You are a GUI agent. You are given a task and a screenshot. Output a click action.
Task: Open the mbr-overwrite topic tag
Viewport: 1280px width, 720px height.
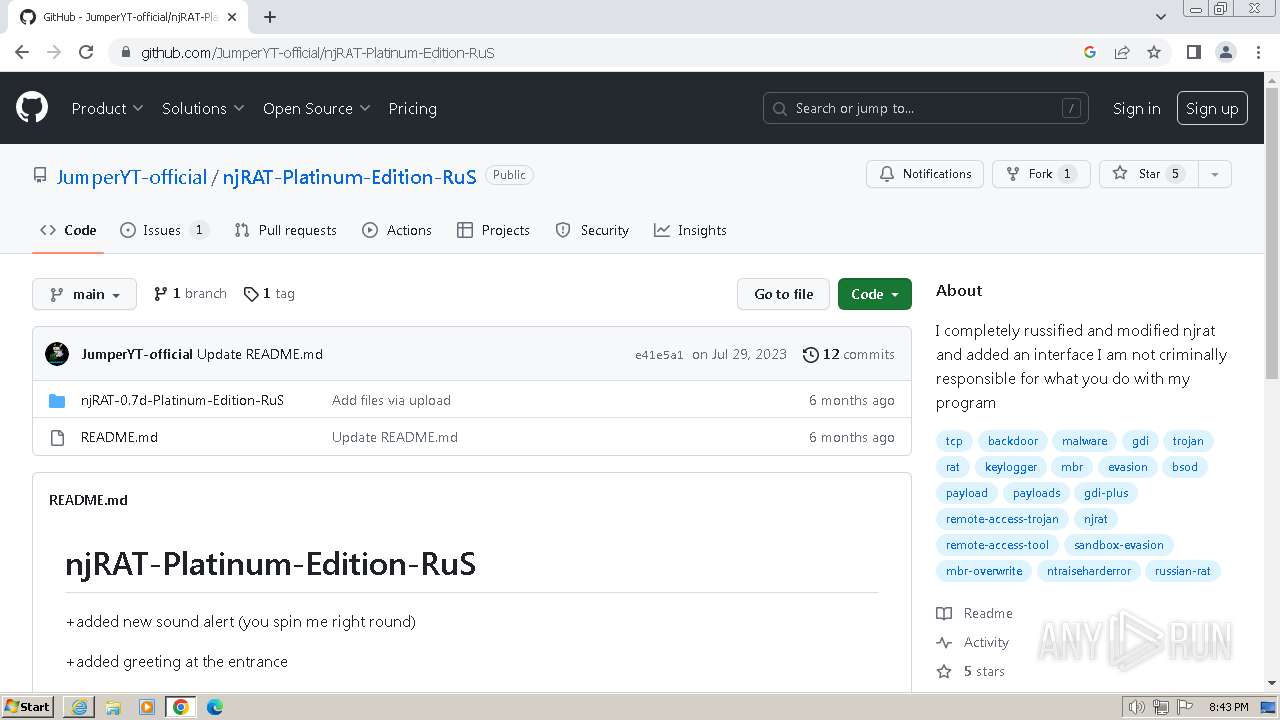(984, 571)
